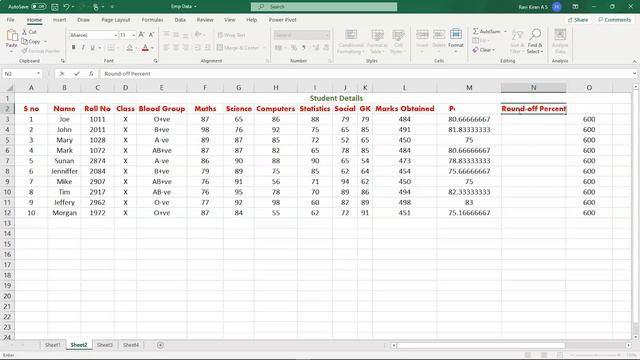Open the Format cells icon in Cells group
This screenshot has height=360, width=640.
coord(456,34)
